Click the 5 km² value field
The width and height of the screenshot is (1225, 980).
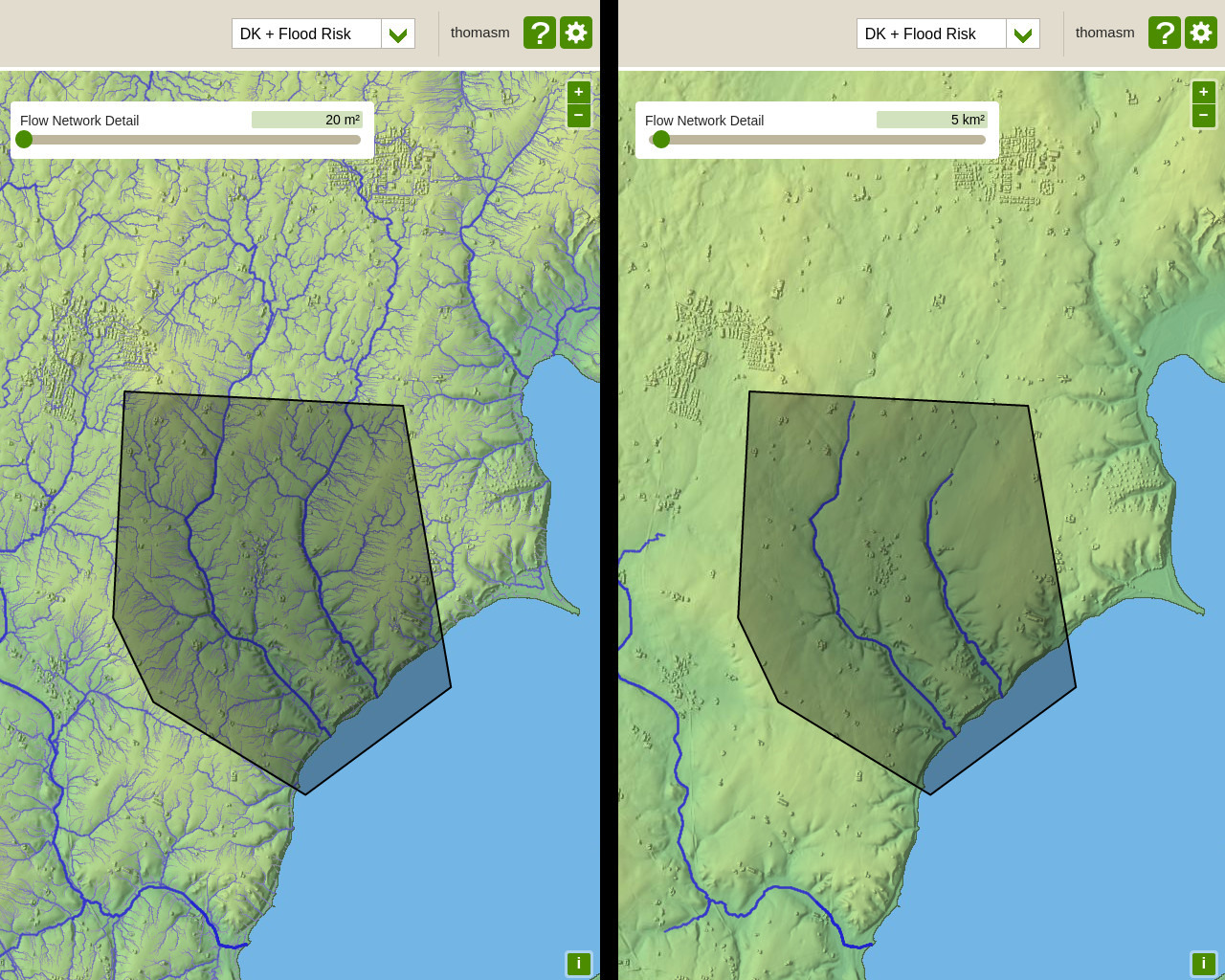932,120
